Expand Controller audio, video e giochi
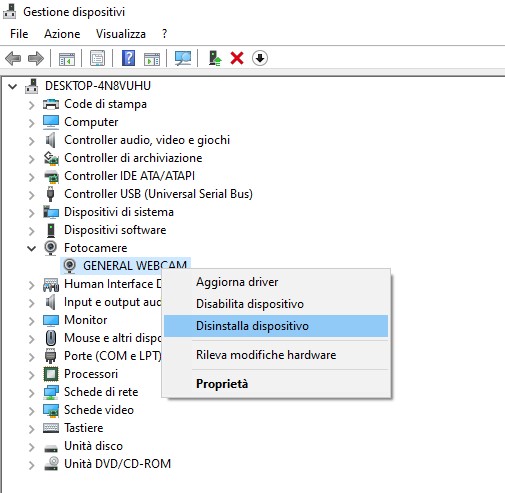505x493 pixels. click(x=32, y=141)
